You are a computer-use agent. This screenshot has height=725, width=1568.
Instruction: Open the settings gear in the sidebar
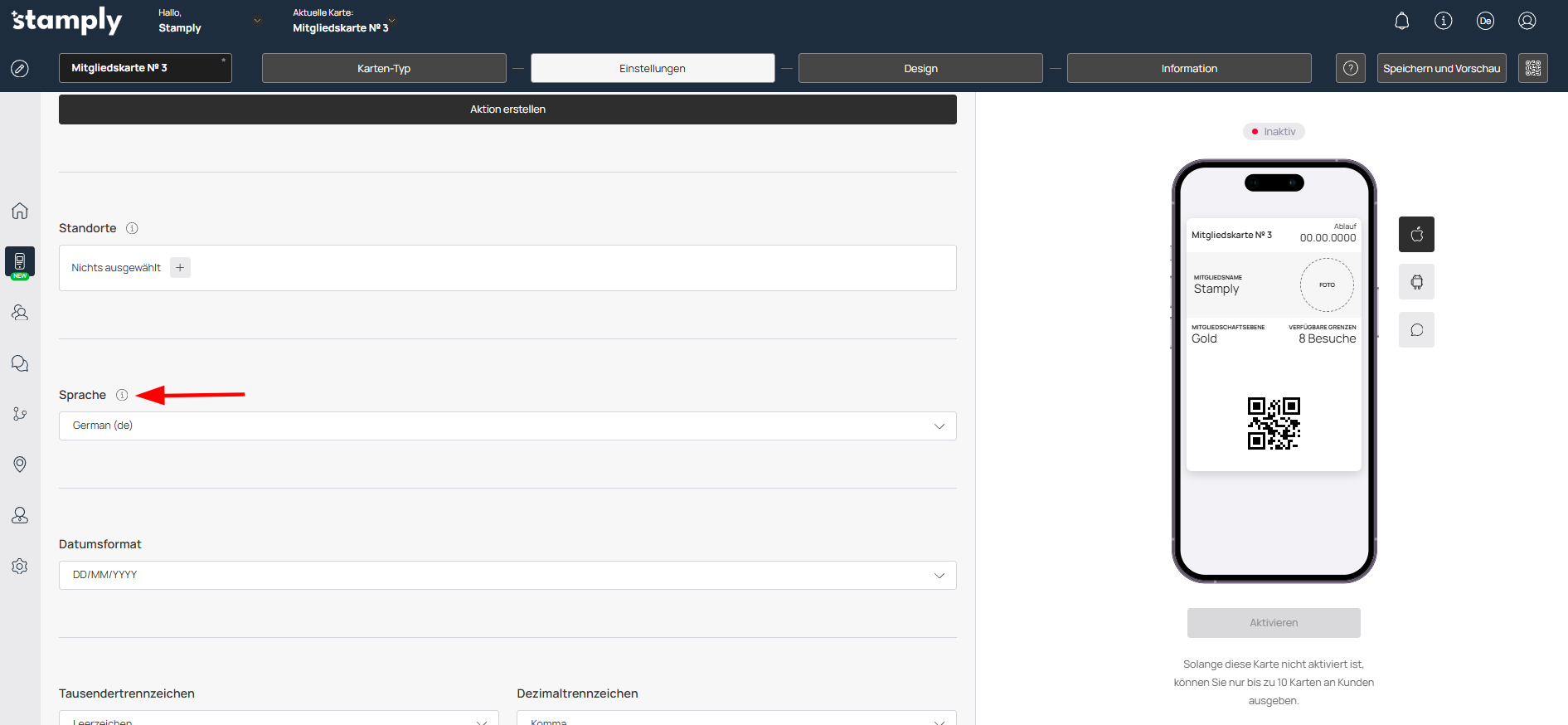click(20, 567)
